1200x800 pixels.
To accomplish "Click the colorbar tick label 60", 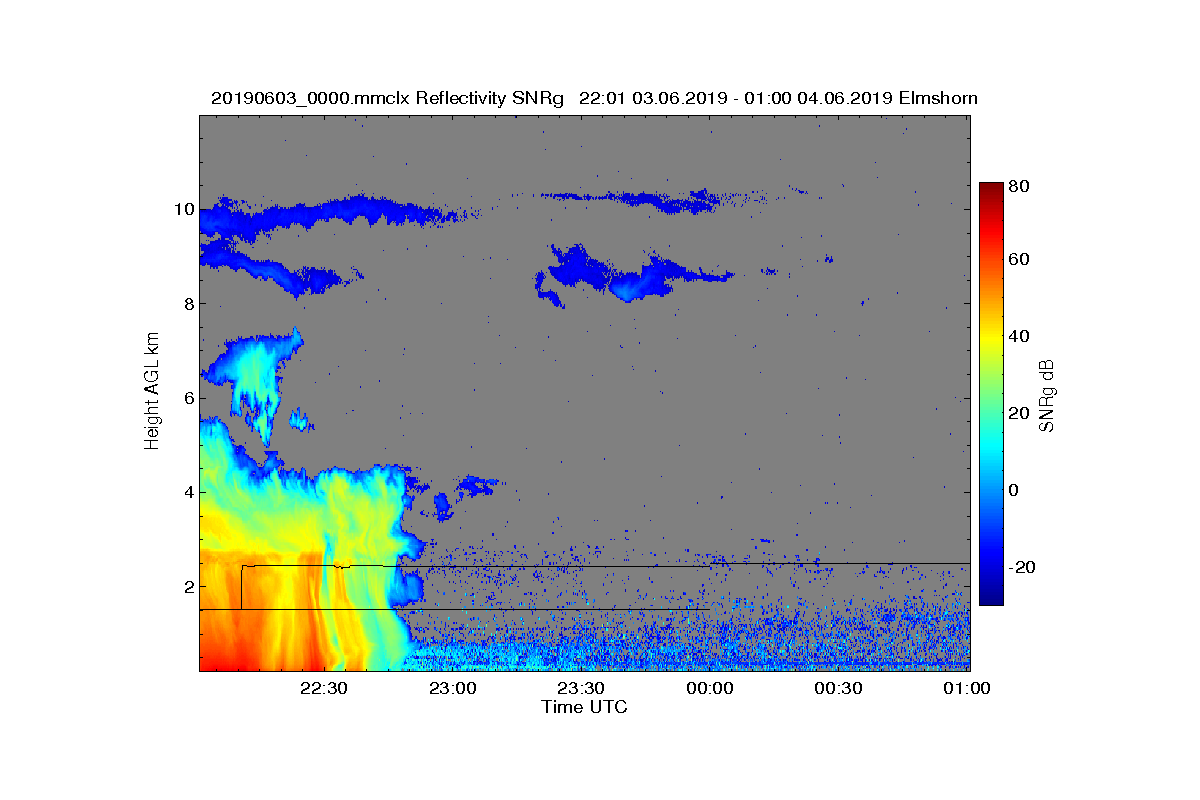I will [1020, 260].
